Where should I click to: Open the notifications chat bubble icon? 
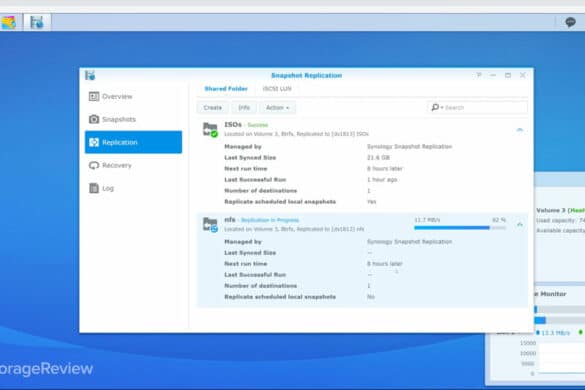(570, 22)
